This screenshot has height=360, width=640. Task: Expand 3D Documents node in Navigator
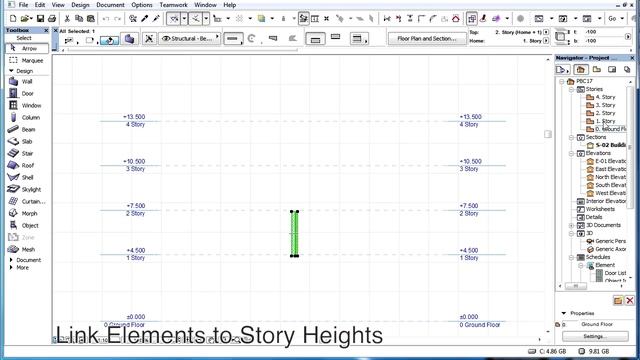click(571, 225)
